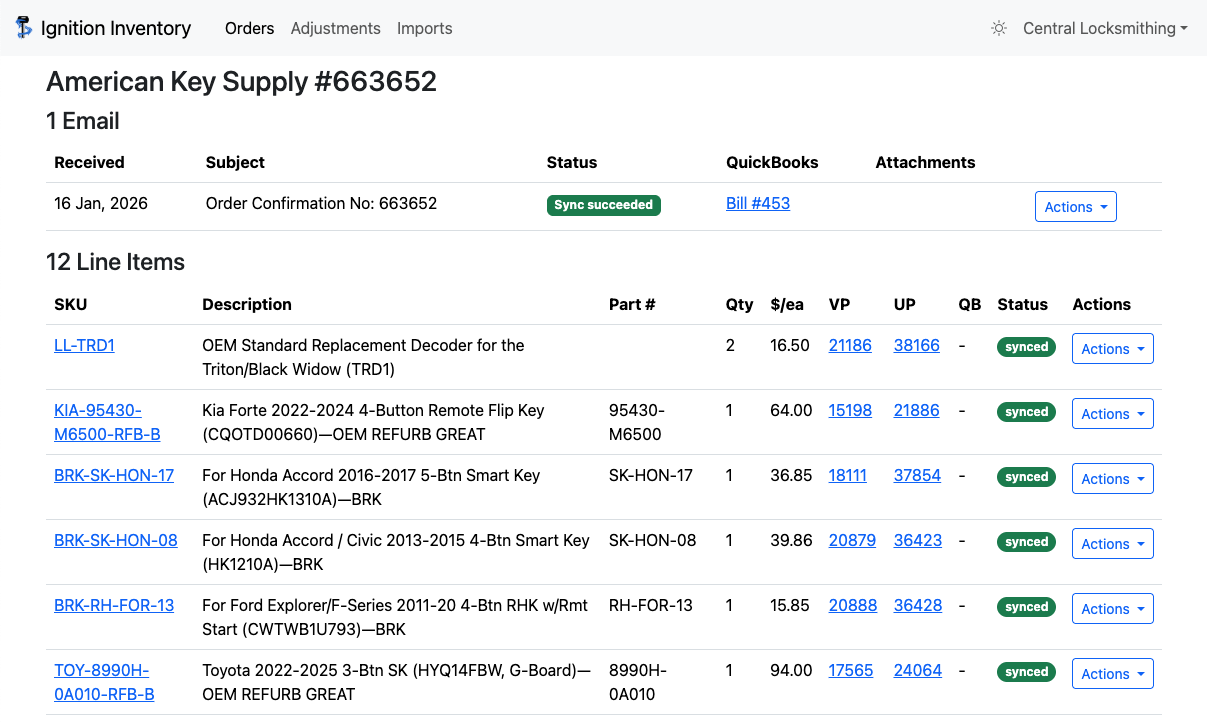
Task: Click the Sync succeeded status badge
Action: click(603, 205)
